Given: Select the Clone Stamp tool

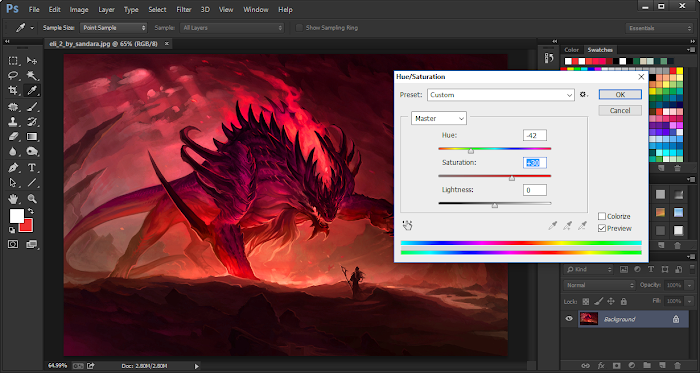Looking at the screenshot, I should (x=13, y=122).
